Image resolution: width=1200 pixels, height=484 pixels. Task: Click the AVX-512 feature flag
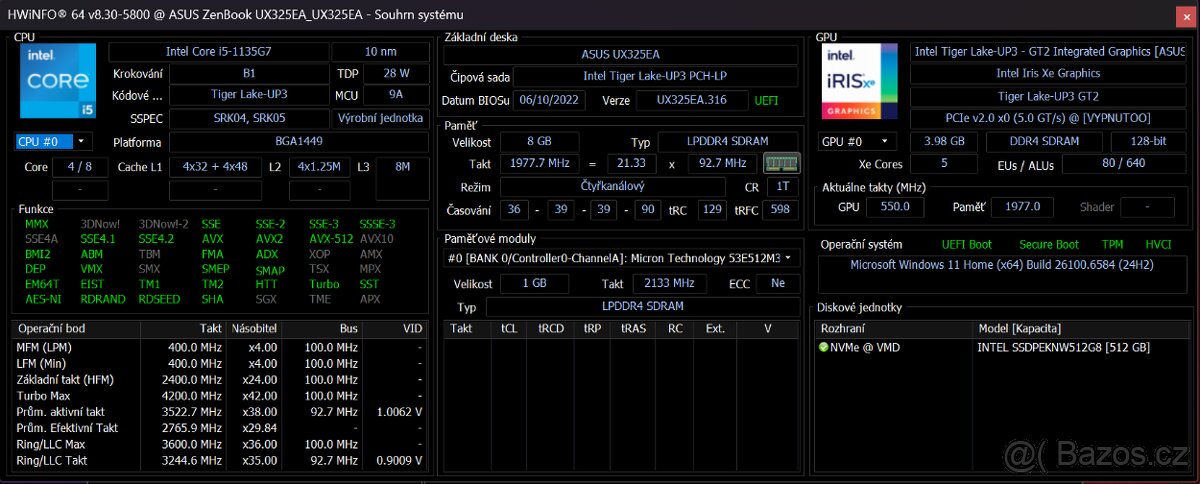point(329,239)
